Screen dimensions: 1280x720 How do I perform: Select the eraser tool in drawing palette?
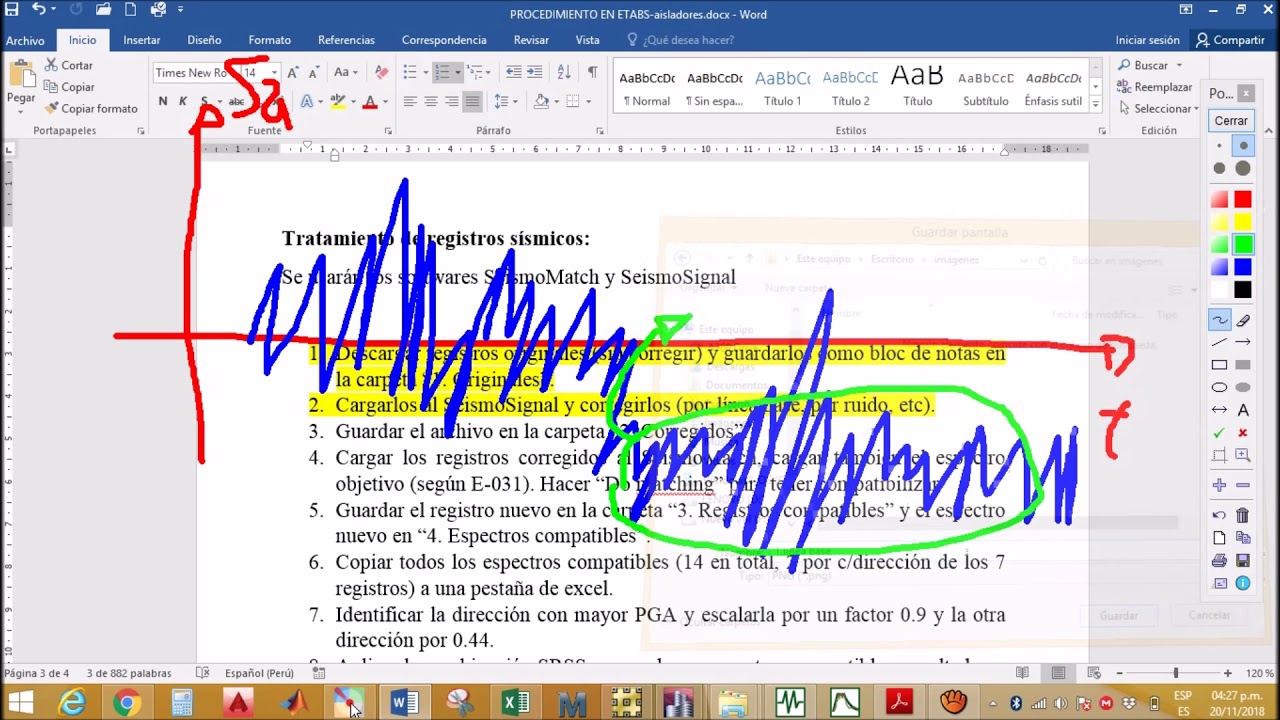1243,320
